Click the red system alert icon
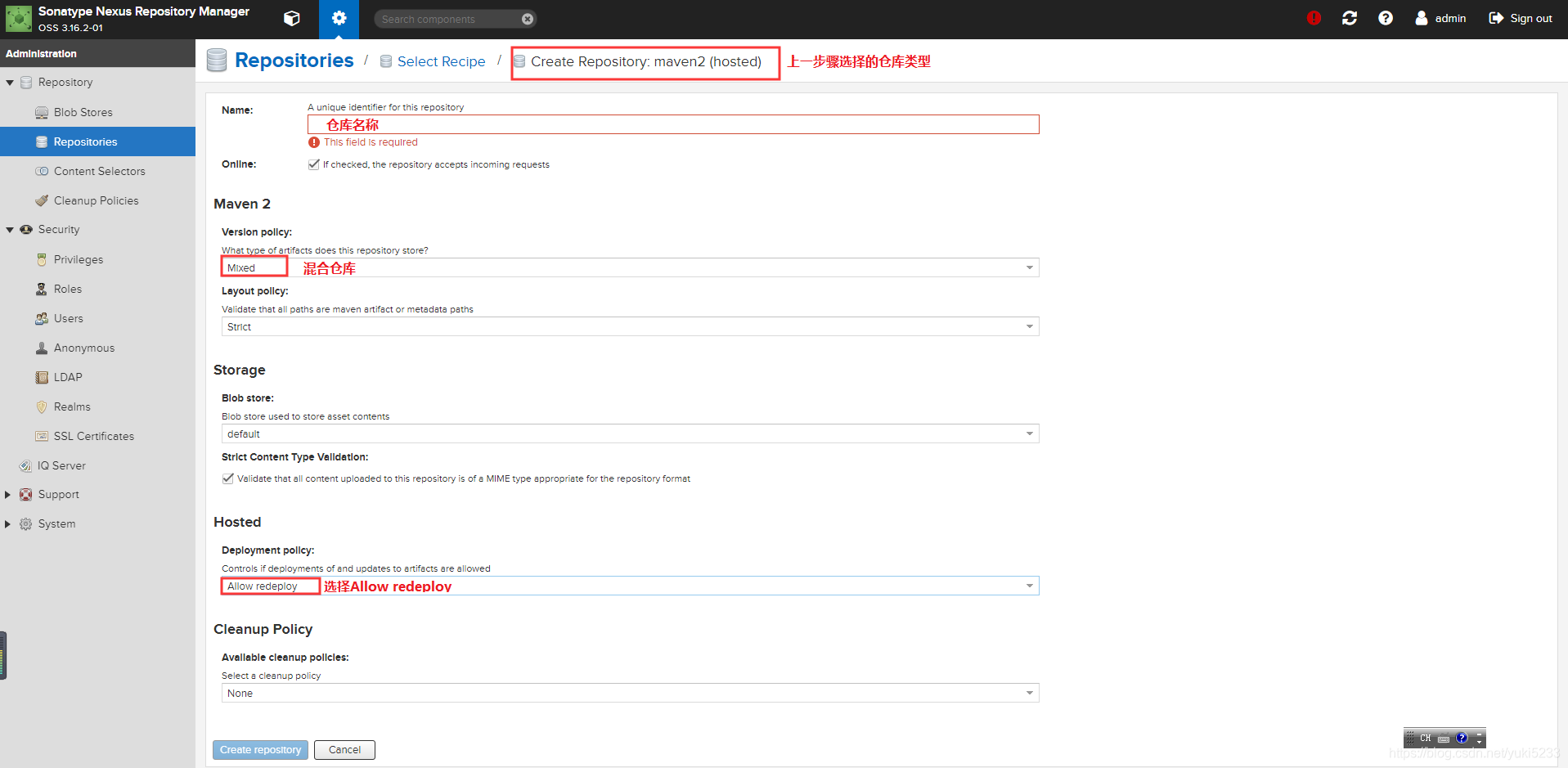Viewport: 1568px width, 768px height. click(1314, 18)
